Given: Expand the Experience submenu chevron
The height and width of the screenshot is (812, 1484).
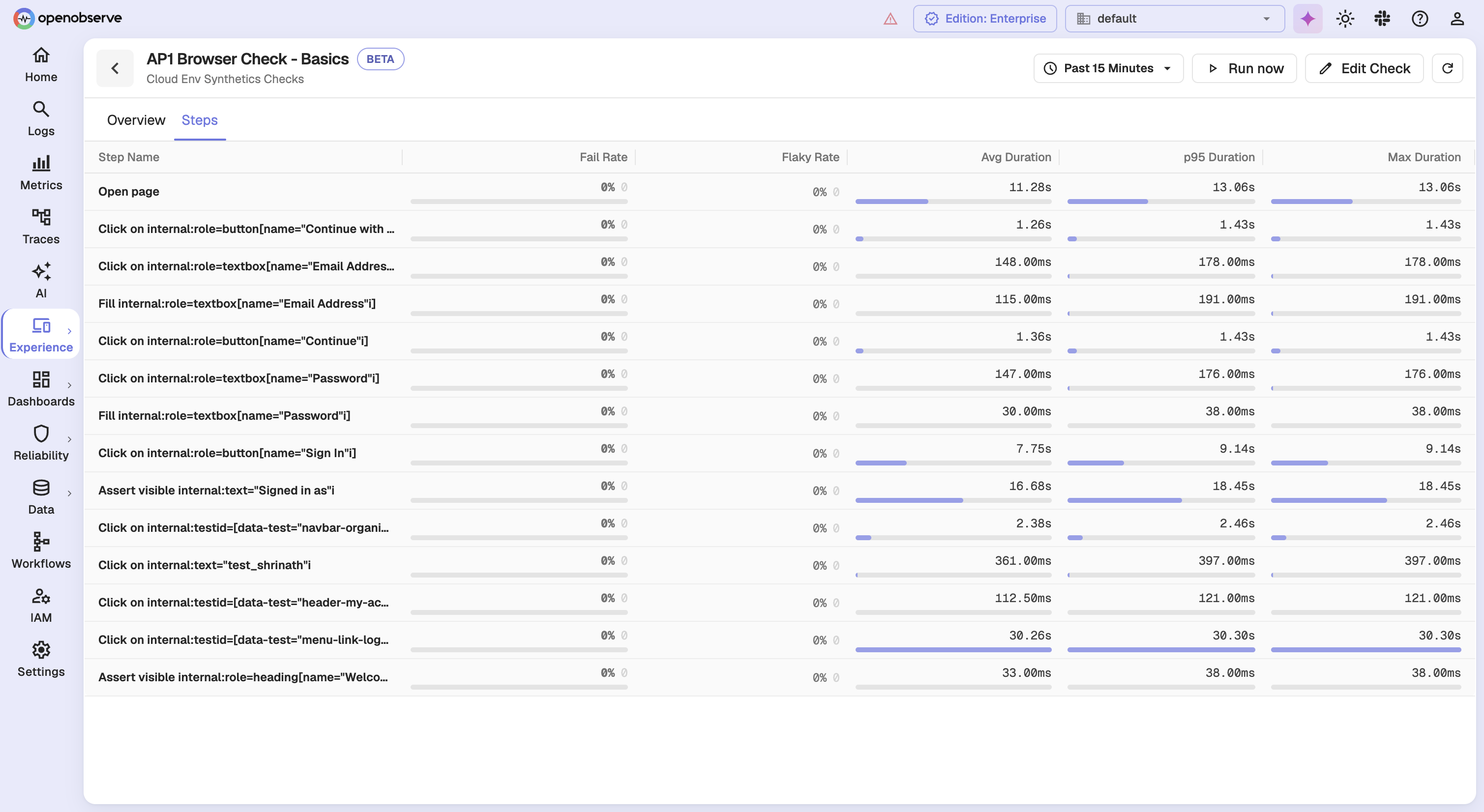Looking at the screenshot, I should click(70, 331).
